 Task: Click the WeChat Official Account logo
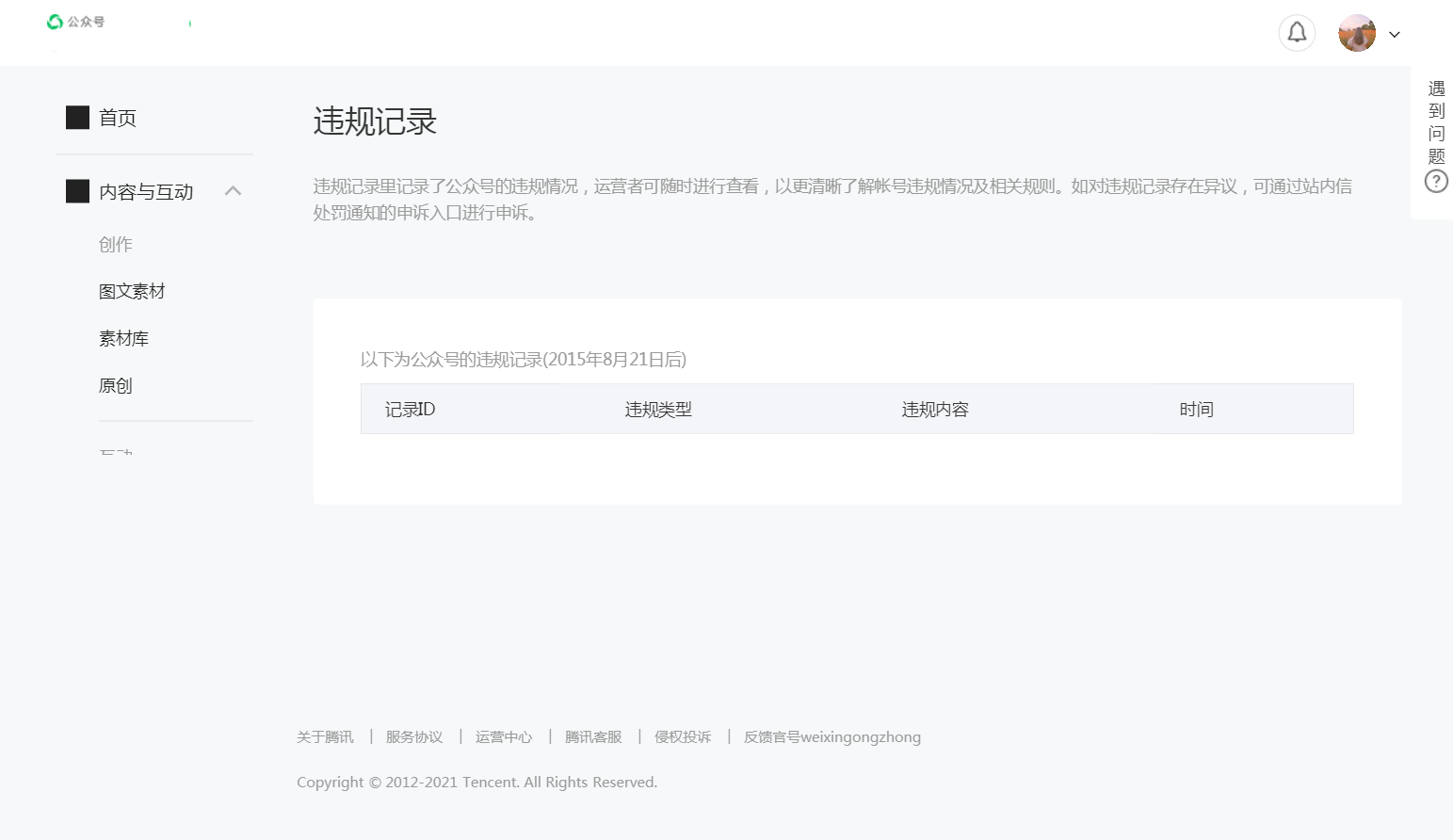pos(75,22)
